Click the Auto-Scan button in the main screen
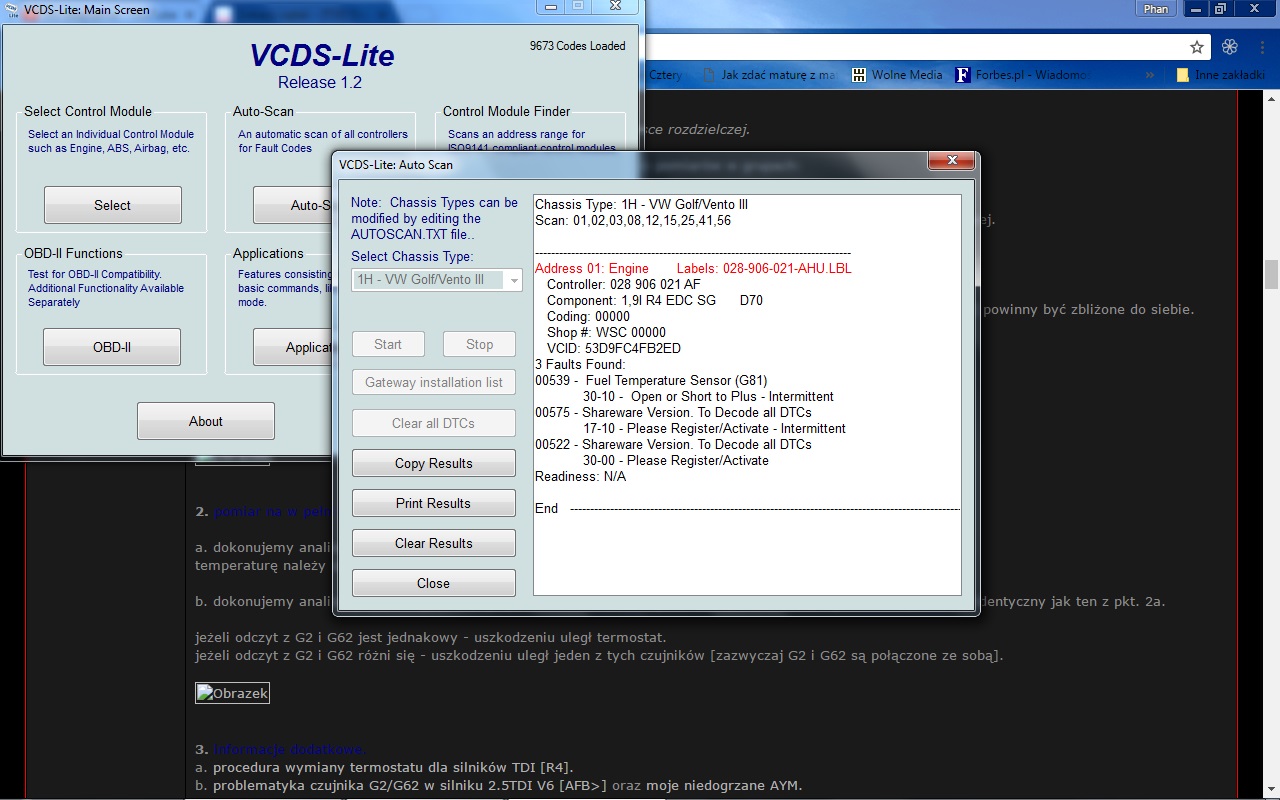 click(292, 205)
